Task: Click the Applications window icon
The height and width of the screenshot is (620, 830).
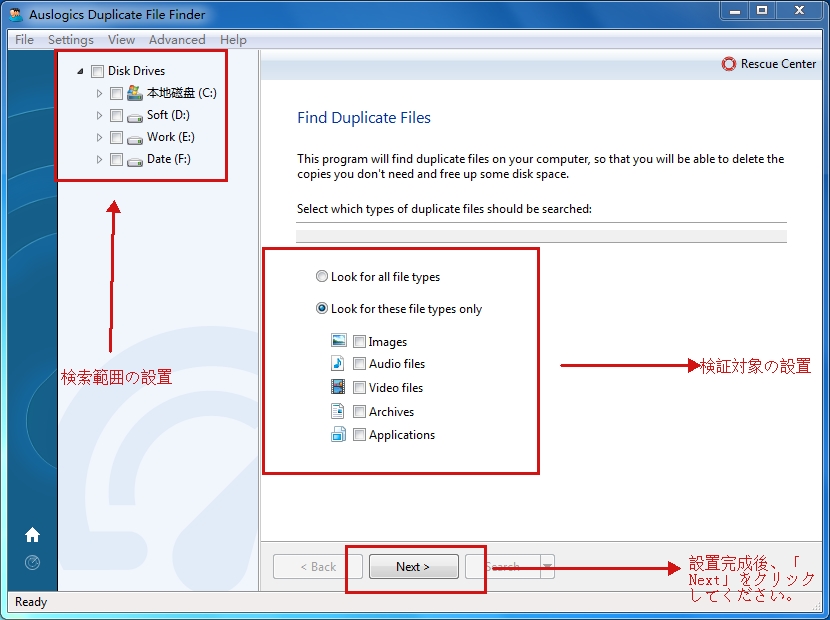Action: [338, 434]
